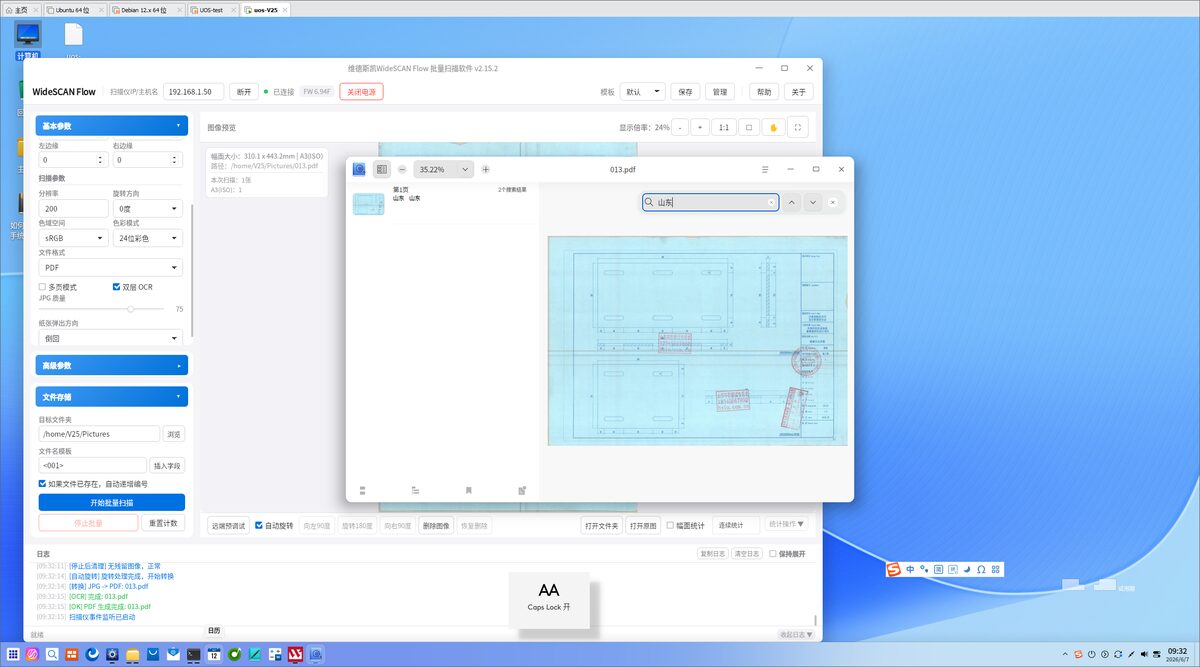
Task: Open the 统计操作 dropdown
Action: [x=786, y=524]
